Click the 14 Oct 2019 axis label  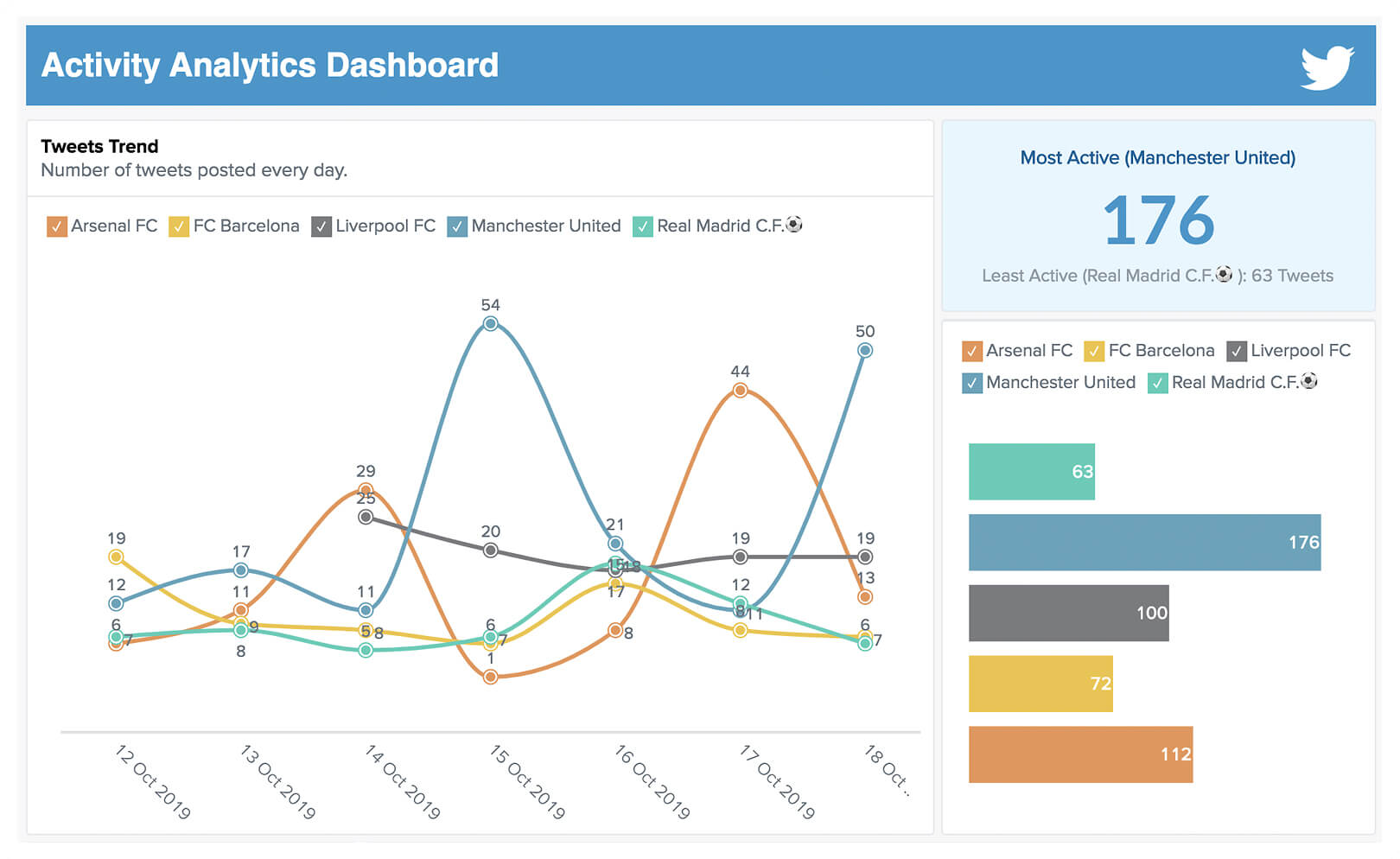tap(403, 781)
